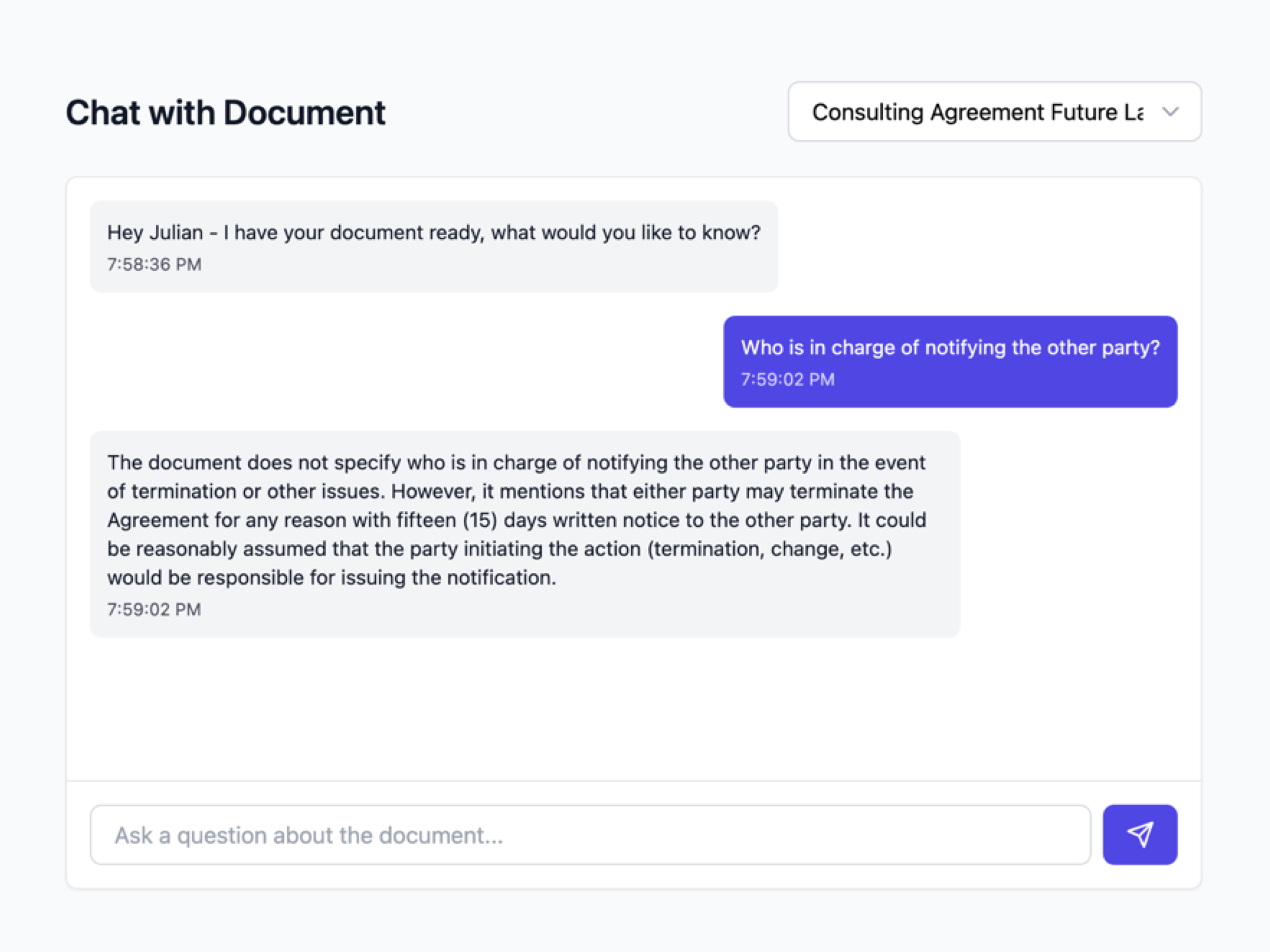Click "(termination, change, etc.)" in the answer
1270x952 pixels.
click(769, 549)
